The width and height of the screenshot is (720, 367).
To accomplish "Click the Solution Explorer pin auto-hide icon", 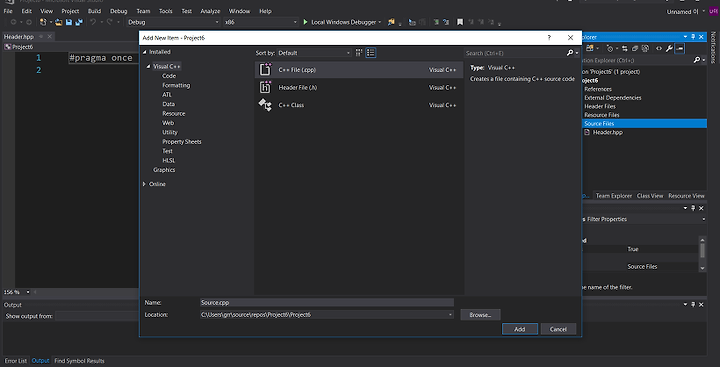I will (x=693, y=37).
